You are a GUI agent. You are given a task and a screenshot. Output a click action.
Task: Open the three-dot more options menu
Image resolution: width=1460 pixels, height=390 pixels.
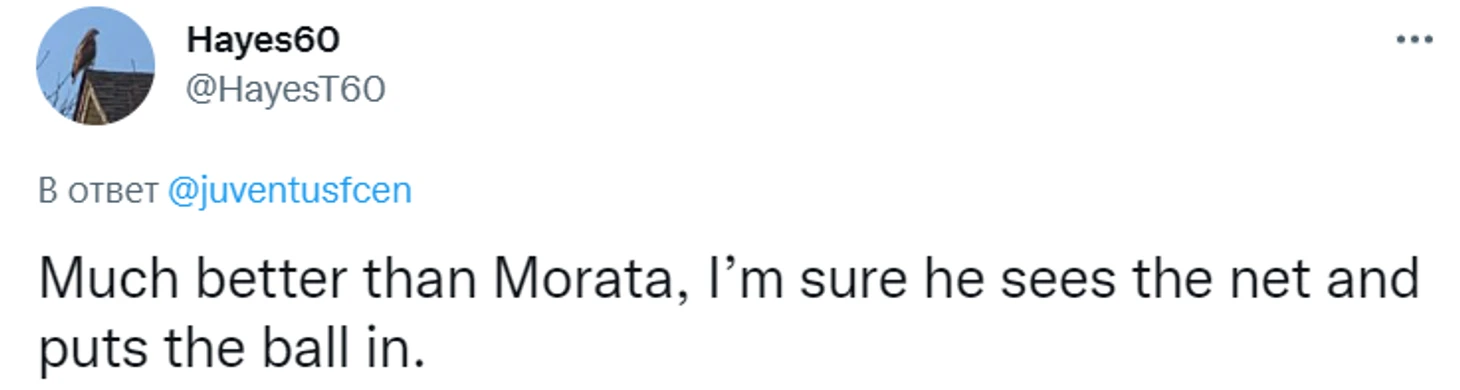[1415, 40]
